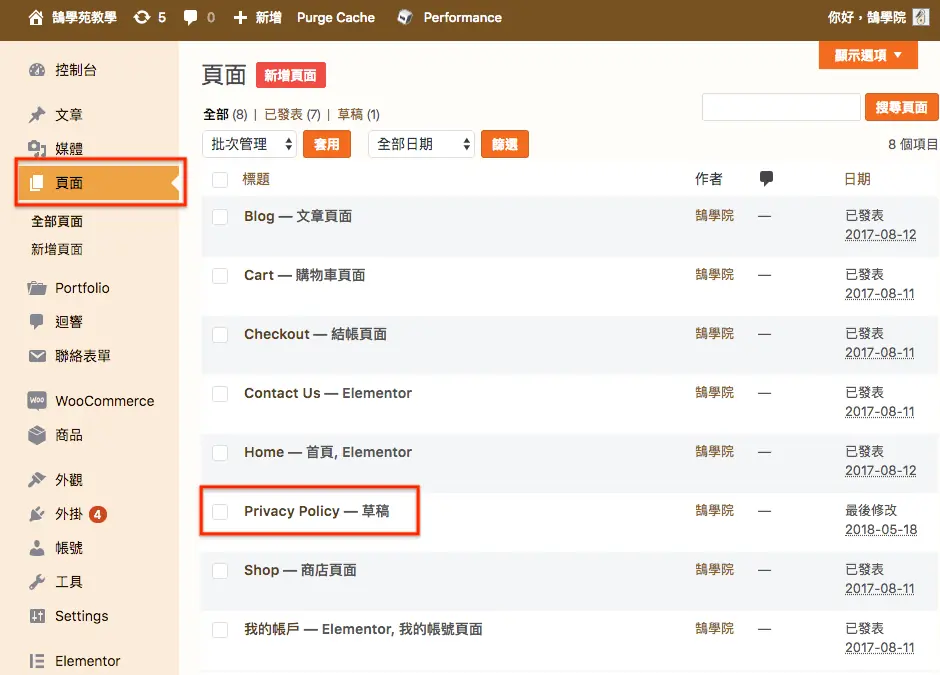Click the comments column header icon
The height and width of the screenshot is (675, 940).
766,178
